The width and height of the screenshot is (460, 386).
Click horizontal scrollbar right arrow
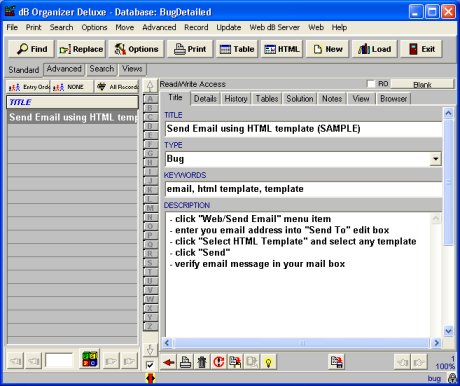tap(436, 343)
